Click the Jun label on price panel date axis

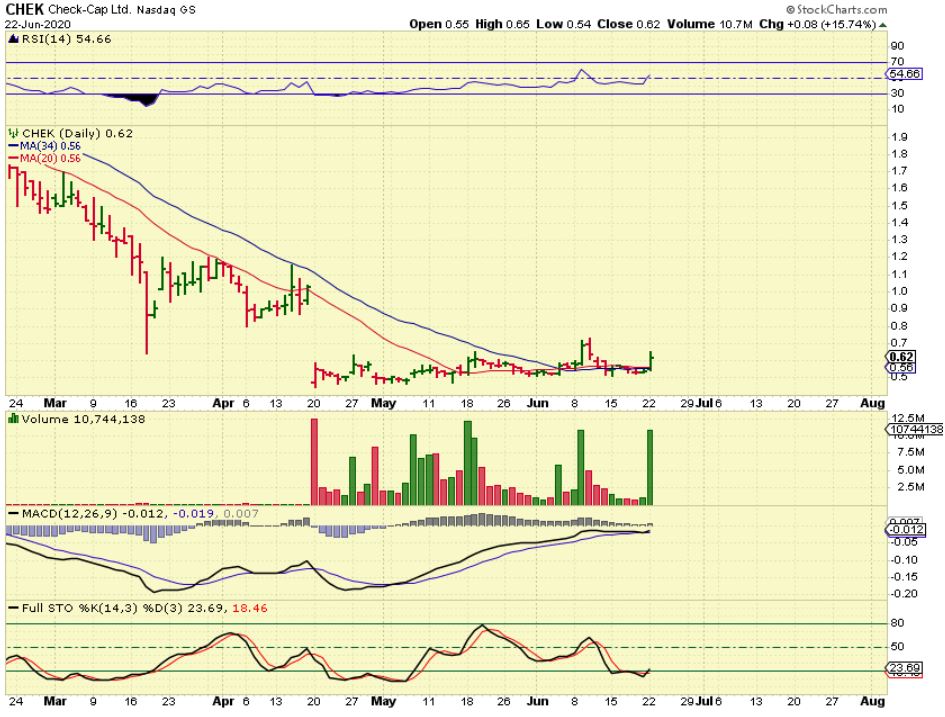(x=538, y=402)
